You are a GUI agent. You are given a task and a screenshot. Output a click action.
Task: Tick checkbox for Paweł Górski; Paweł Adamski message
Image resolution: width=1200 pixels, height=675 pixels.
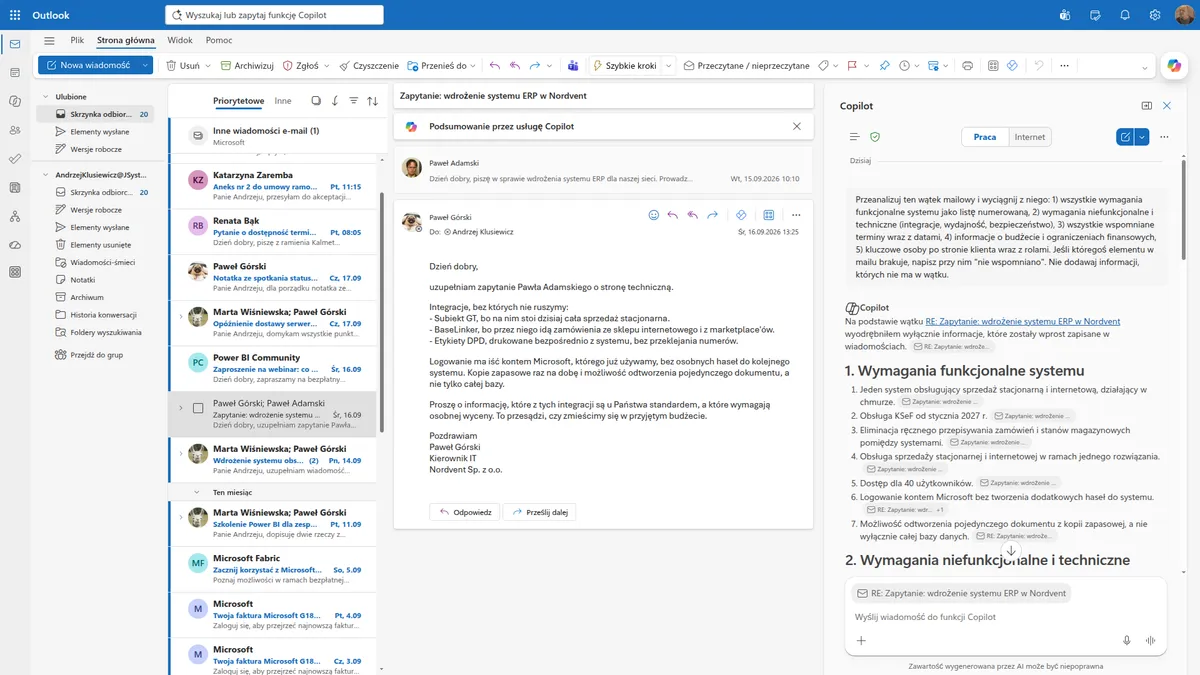click(x=198, y=408)
